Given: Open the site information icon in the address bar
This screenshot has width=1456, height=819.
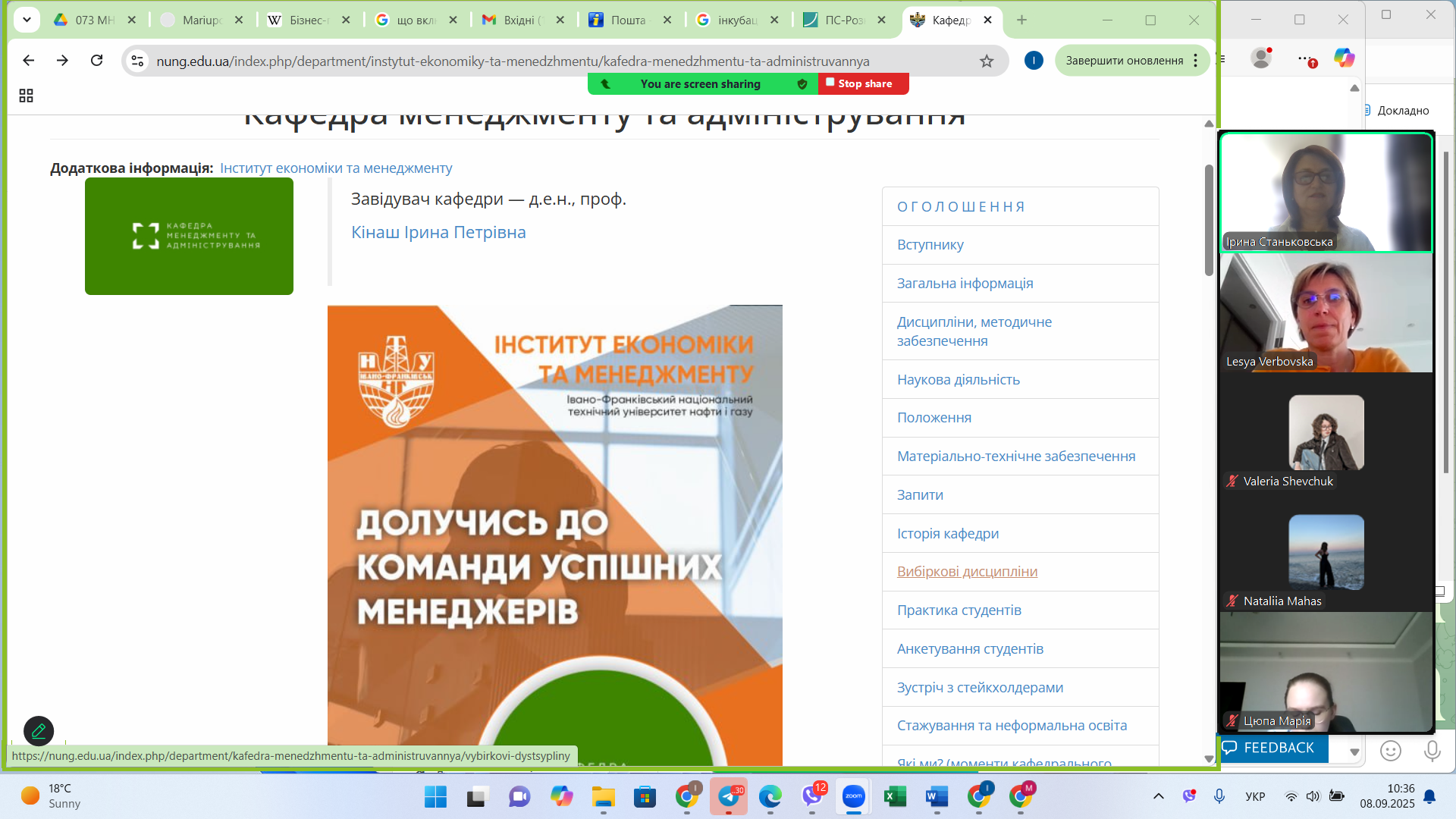Looking at the screenshot, I should [x=137, y=61].
